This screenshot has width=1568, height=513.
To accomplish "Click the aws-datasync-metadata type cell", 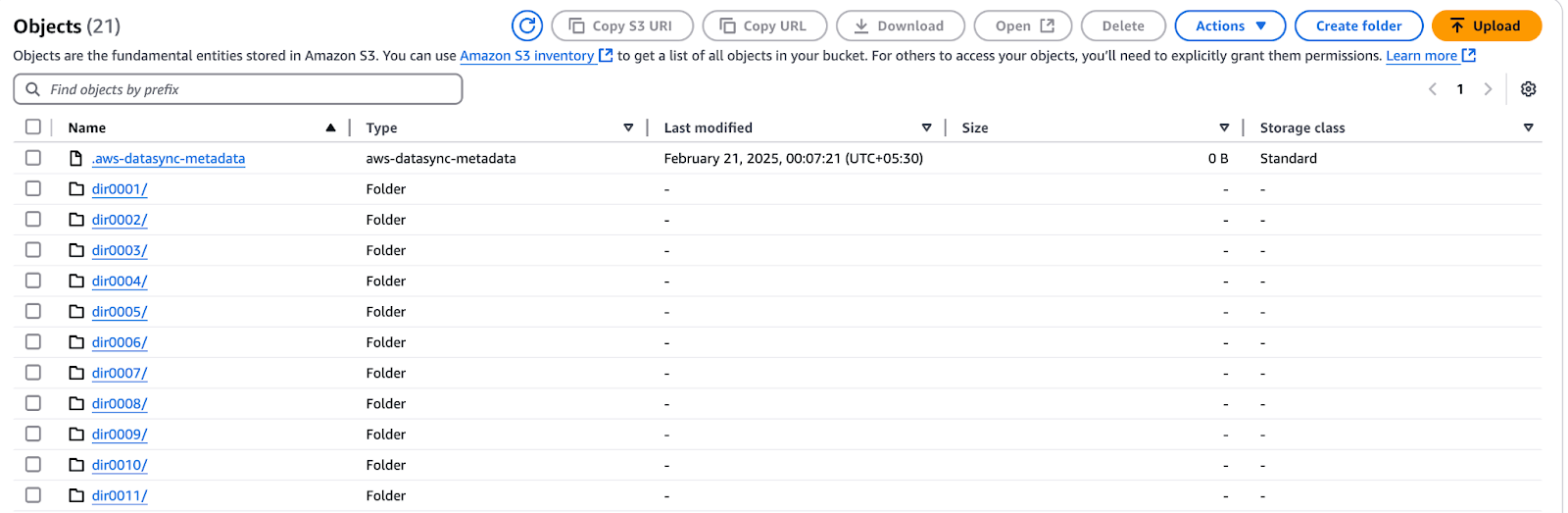I will pos(440,158).
